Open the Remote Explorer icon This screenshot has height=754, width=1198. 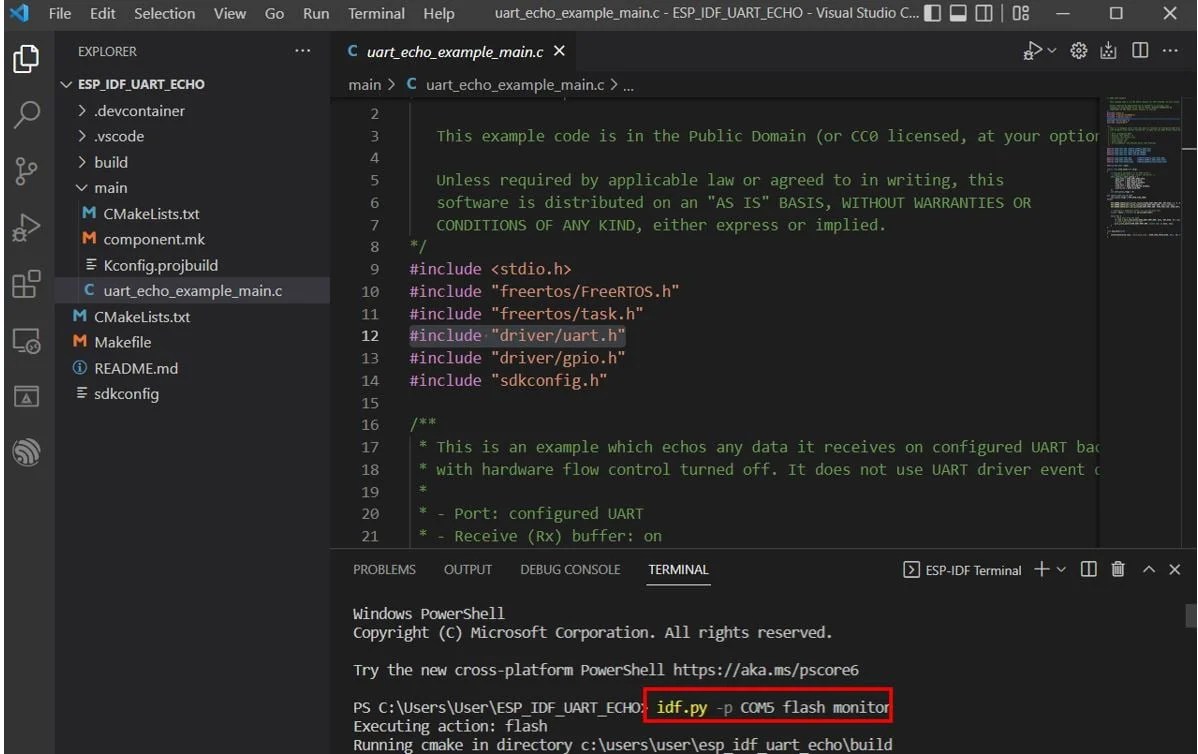pyautogui.click(x=26, y=340)
